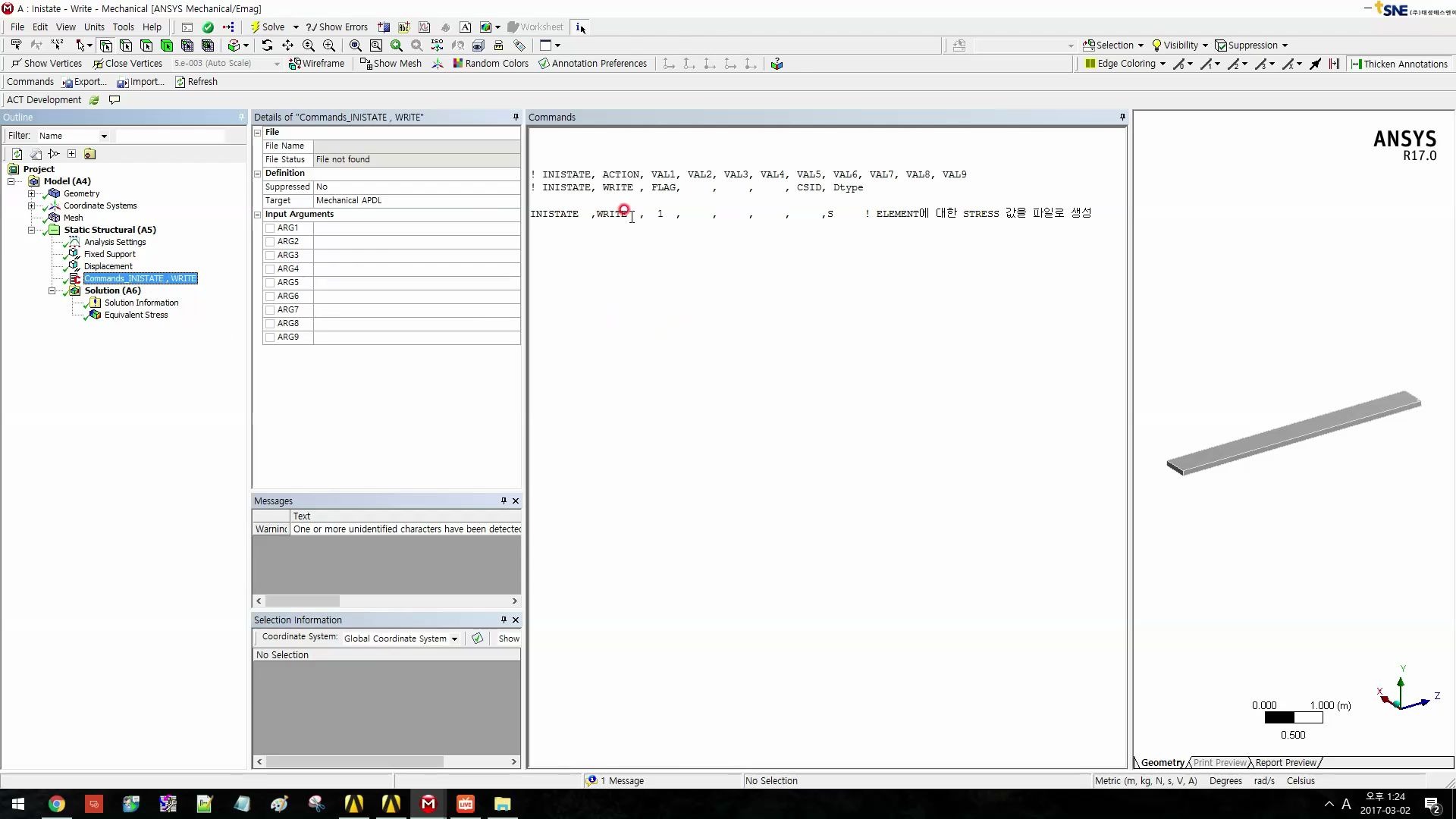Click the Zoom to Fit icon
Image resolution: width=1456 pixels, height=819 pixels.
coord(355,45)
